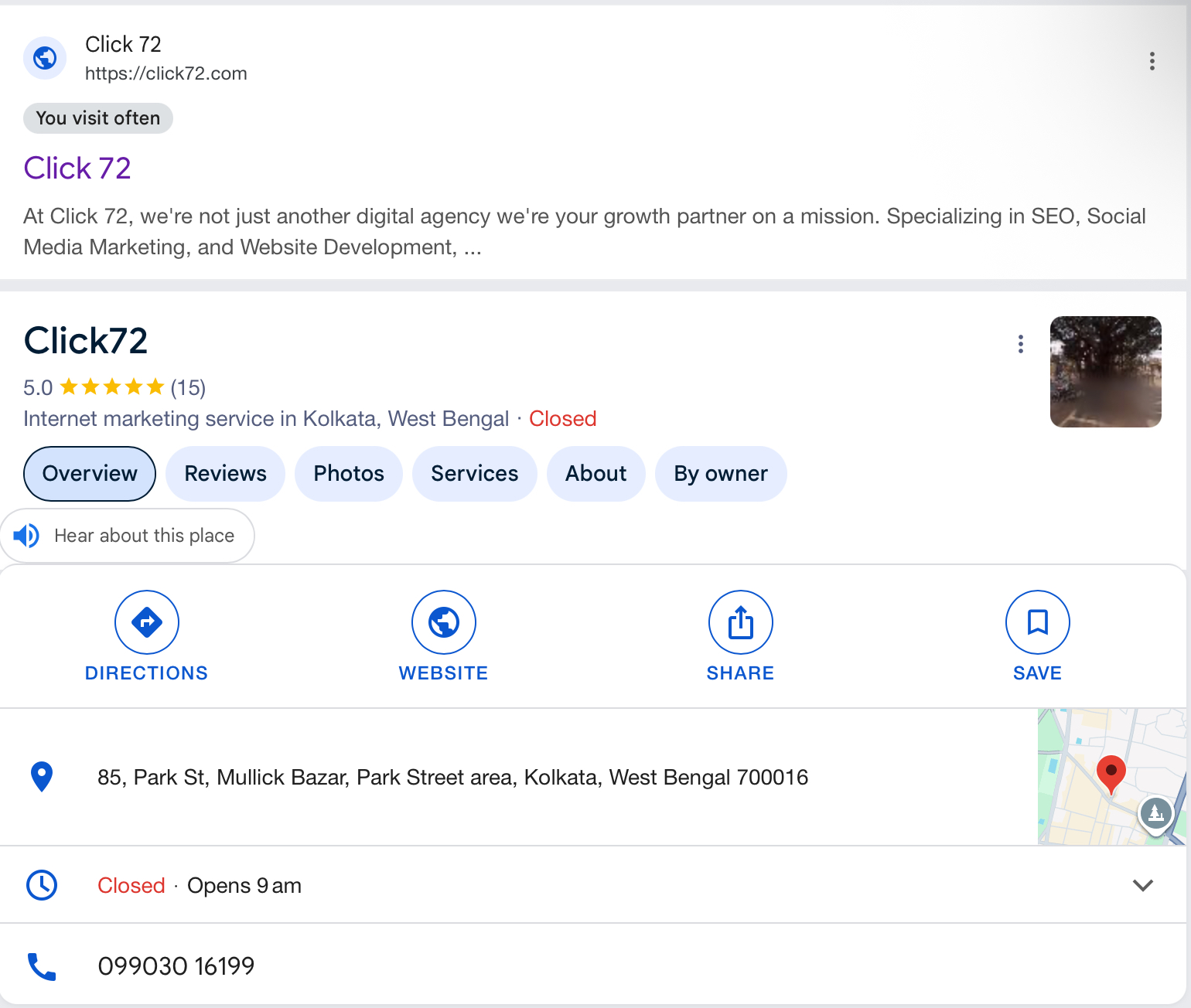Click the phone number 099030 16199

click(x=176, y=966)
